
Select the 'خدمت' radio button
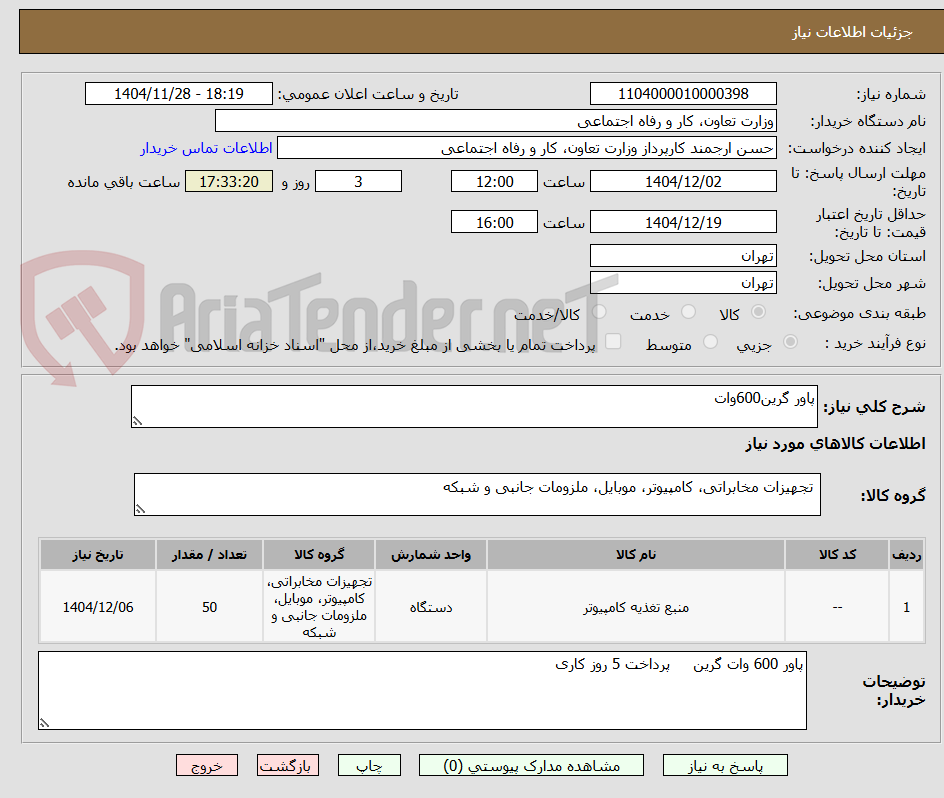[x=688, y=312]
